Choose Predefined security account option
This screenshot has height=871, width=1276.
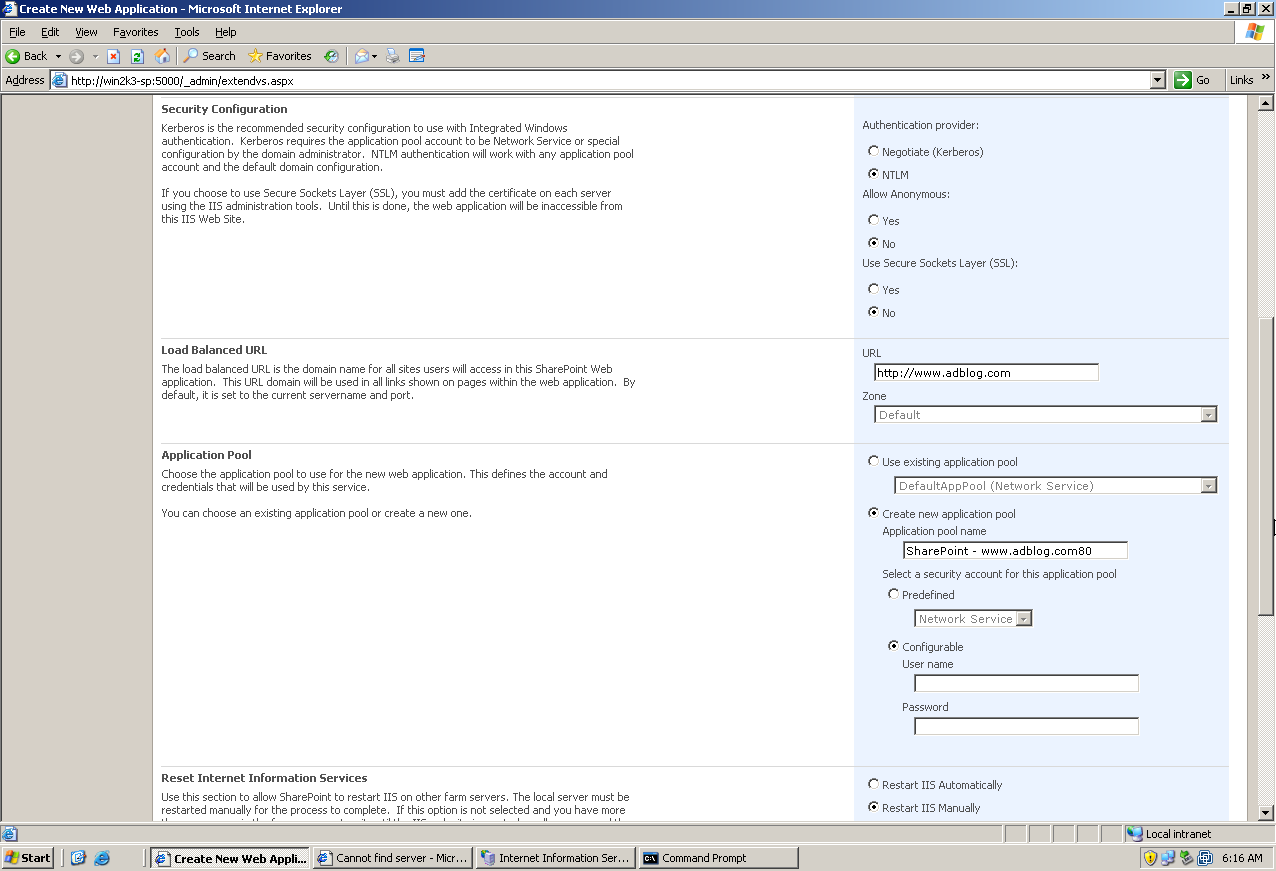pos(893,594)
